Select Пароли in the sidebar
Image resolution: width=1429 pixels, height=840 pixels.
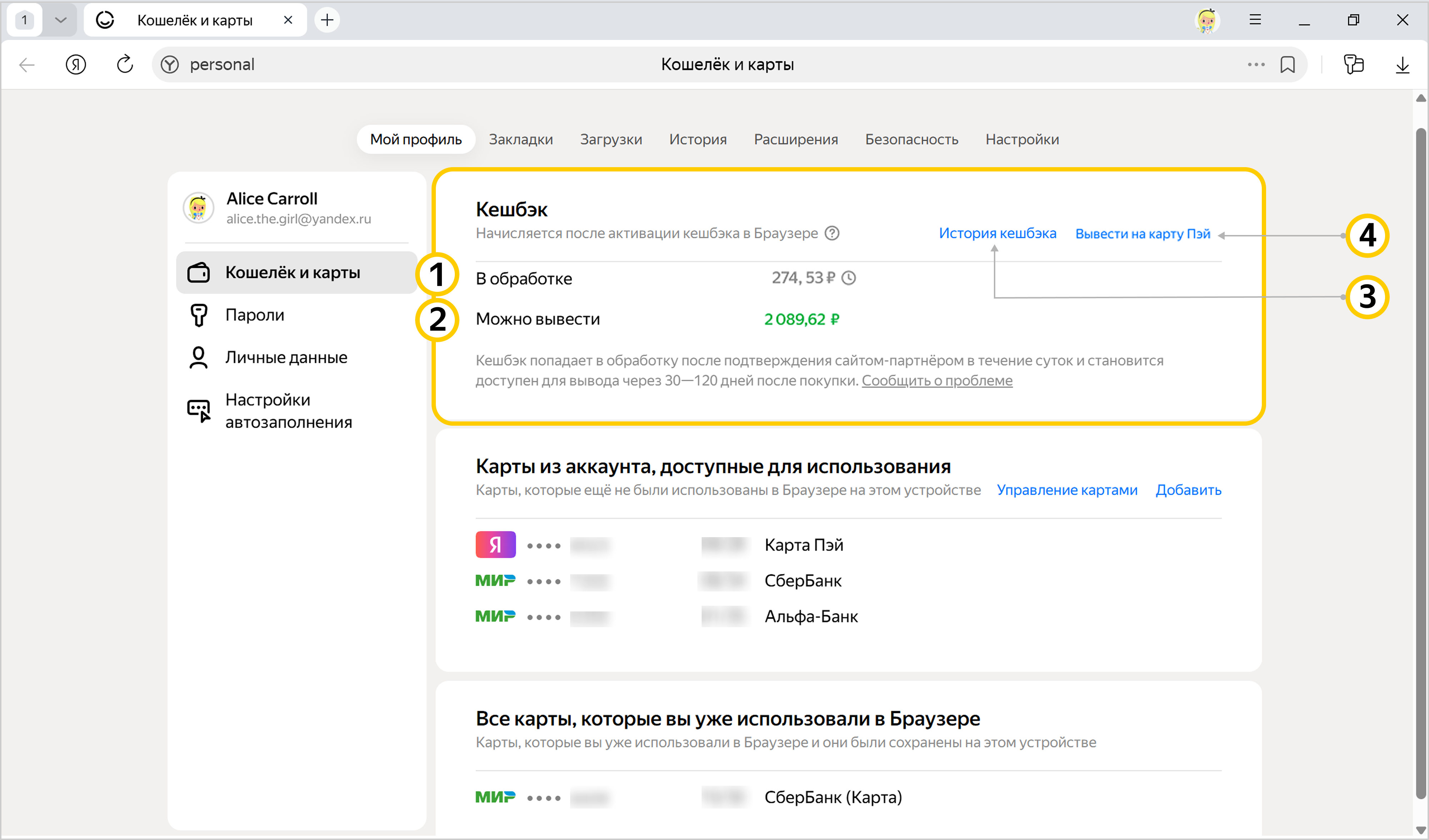[x=255, y=315]
